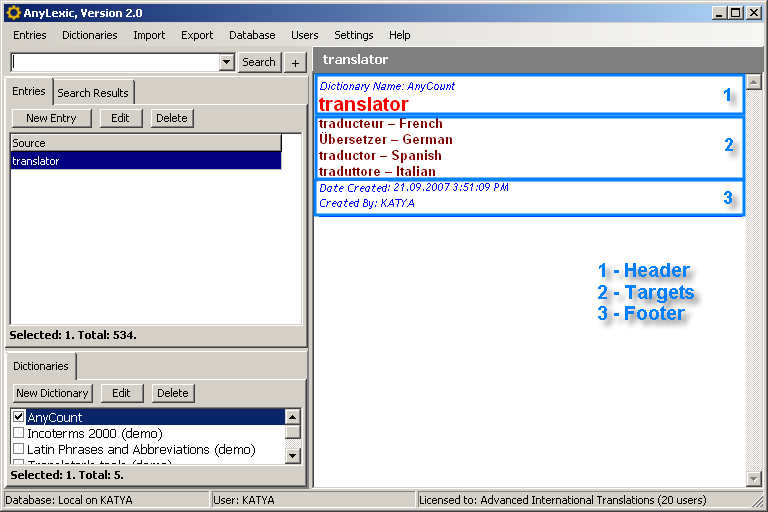
Task: Click the traductor – Spanish line
Action: pos(380,156)
